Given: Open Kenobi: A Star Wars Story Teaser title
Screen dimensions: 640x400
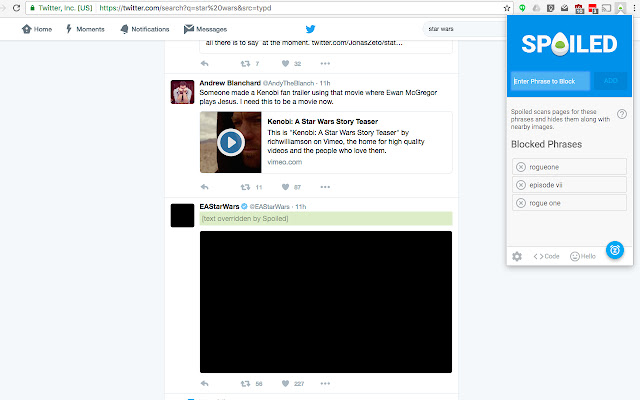Looking at the screenshot, I should click(322, 122).
